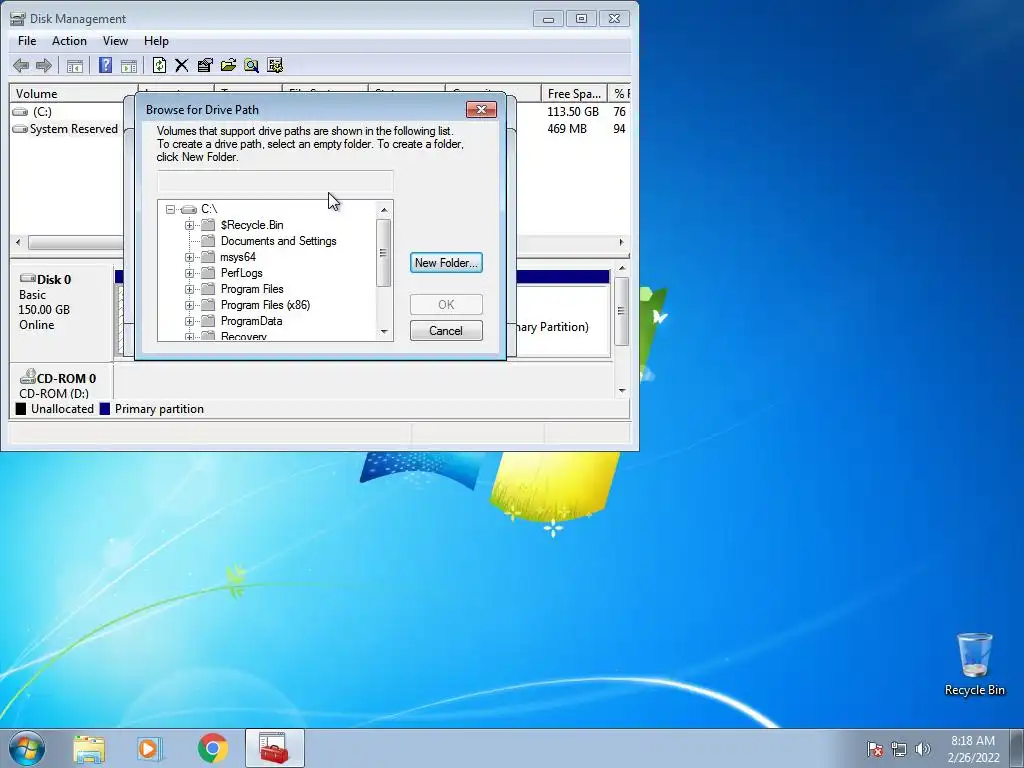The width and height of the screenshot is (1024, 768).
Task: Click the $Recycle.Bin folder icon in tree
Action: coord(208,225)
